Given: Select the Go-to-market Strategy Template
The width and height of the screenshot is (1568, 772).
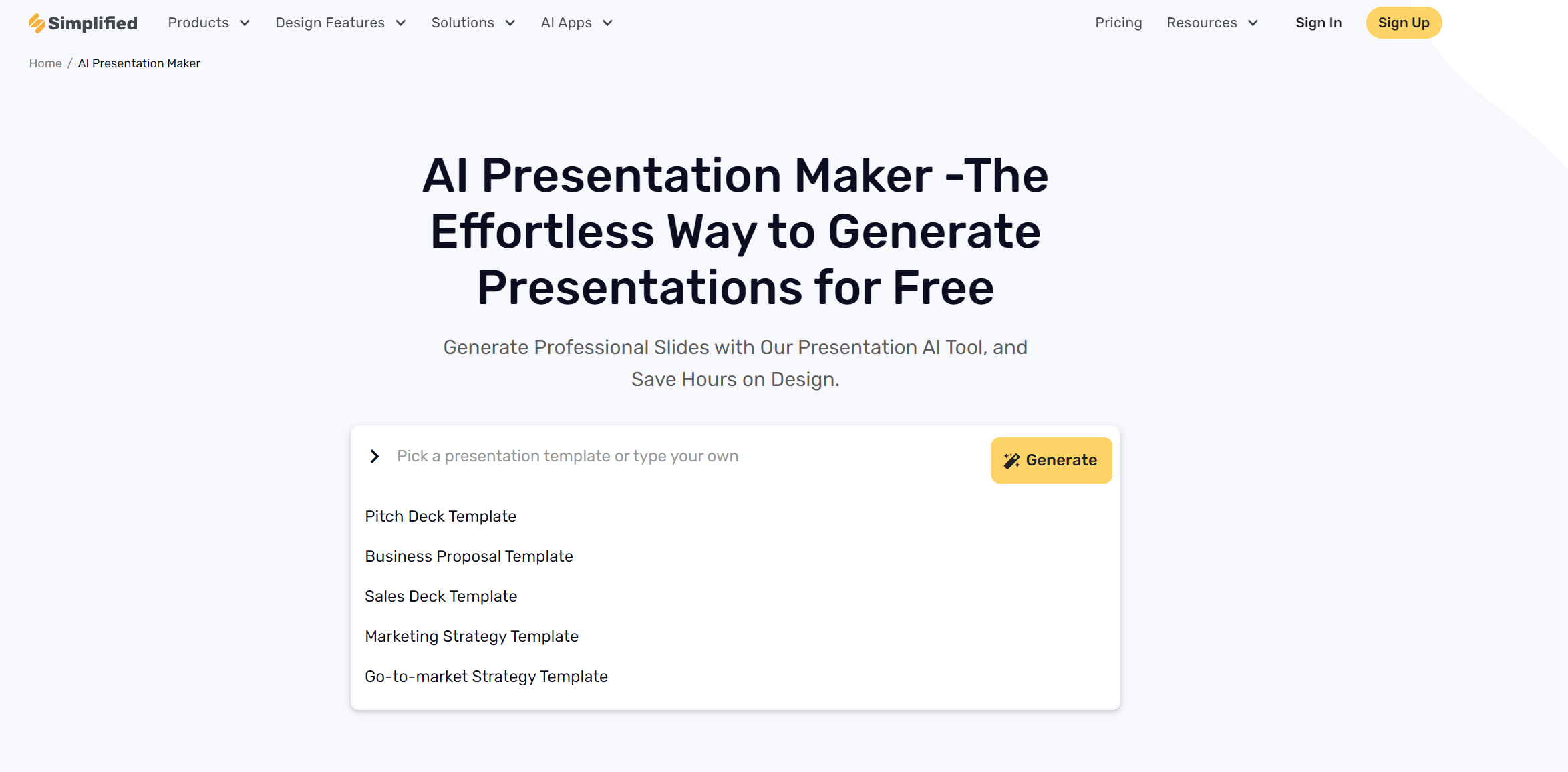Looking at the screenshot, I should click(x=486, y=676).
